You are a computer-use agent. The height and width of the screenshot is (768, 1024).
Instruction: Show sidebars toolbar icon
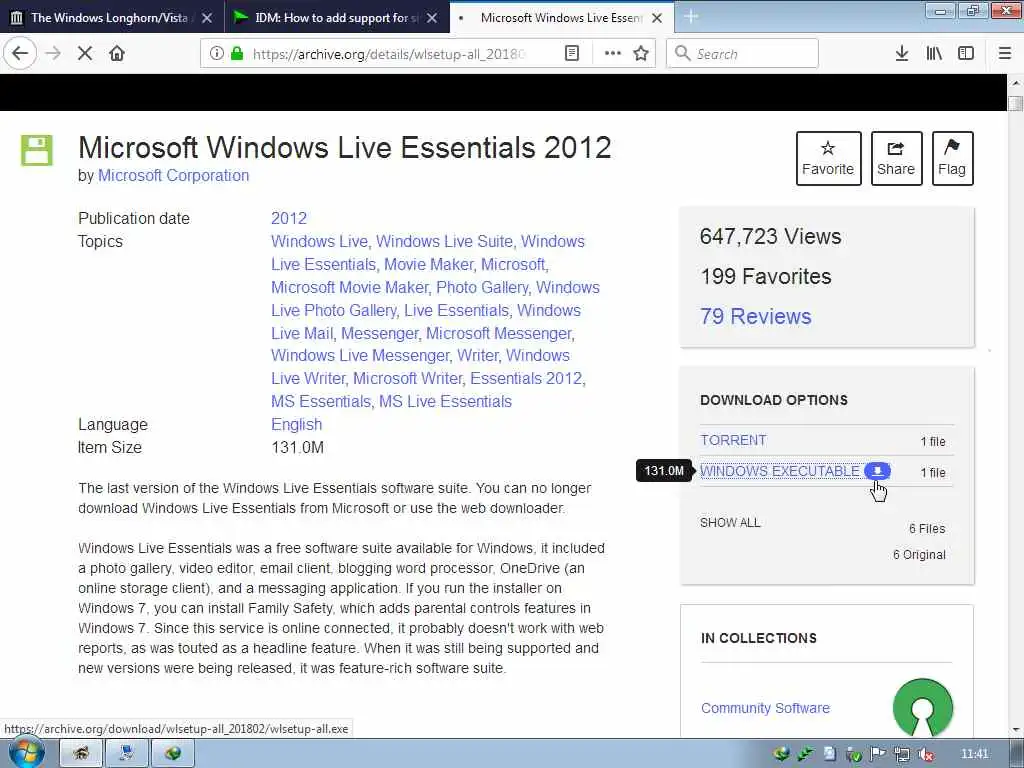[x=966, y=54]
